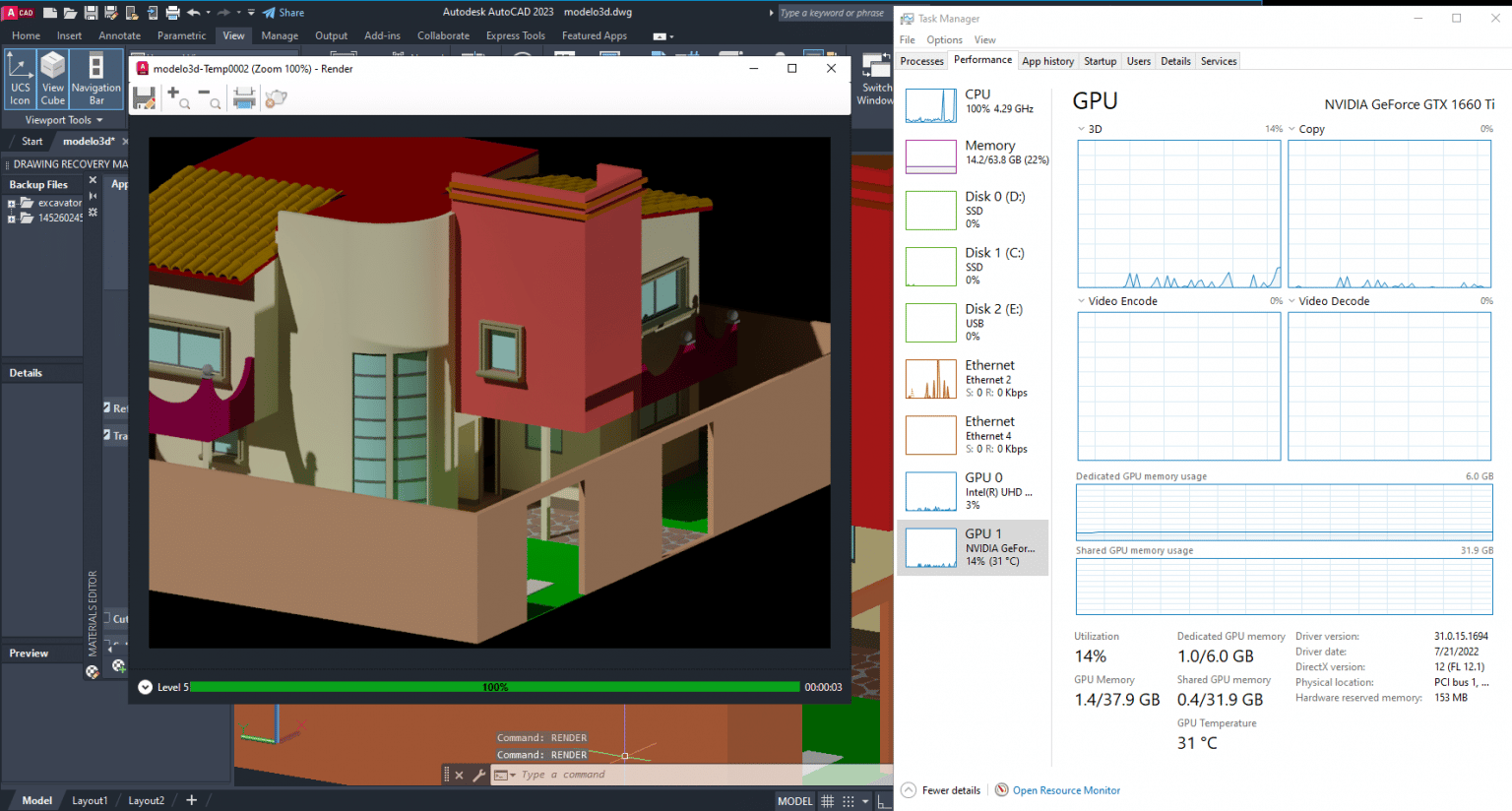
Task: Click the Switch Windows ribbon button
Action: 875,81
